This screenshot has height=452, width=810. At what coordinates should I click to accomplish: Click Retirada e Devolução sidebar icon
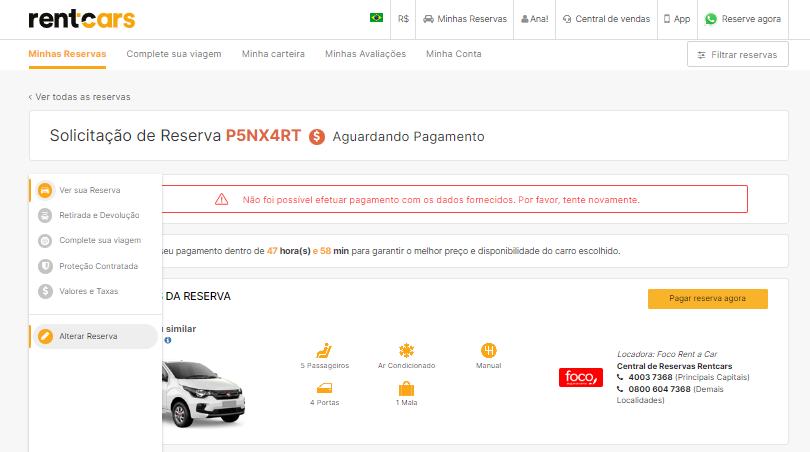[45, 215]
